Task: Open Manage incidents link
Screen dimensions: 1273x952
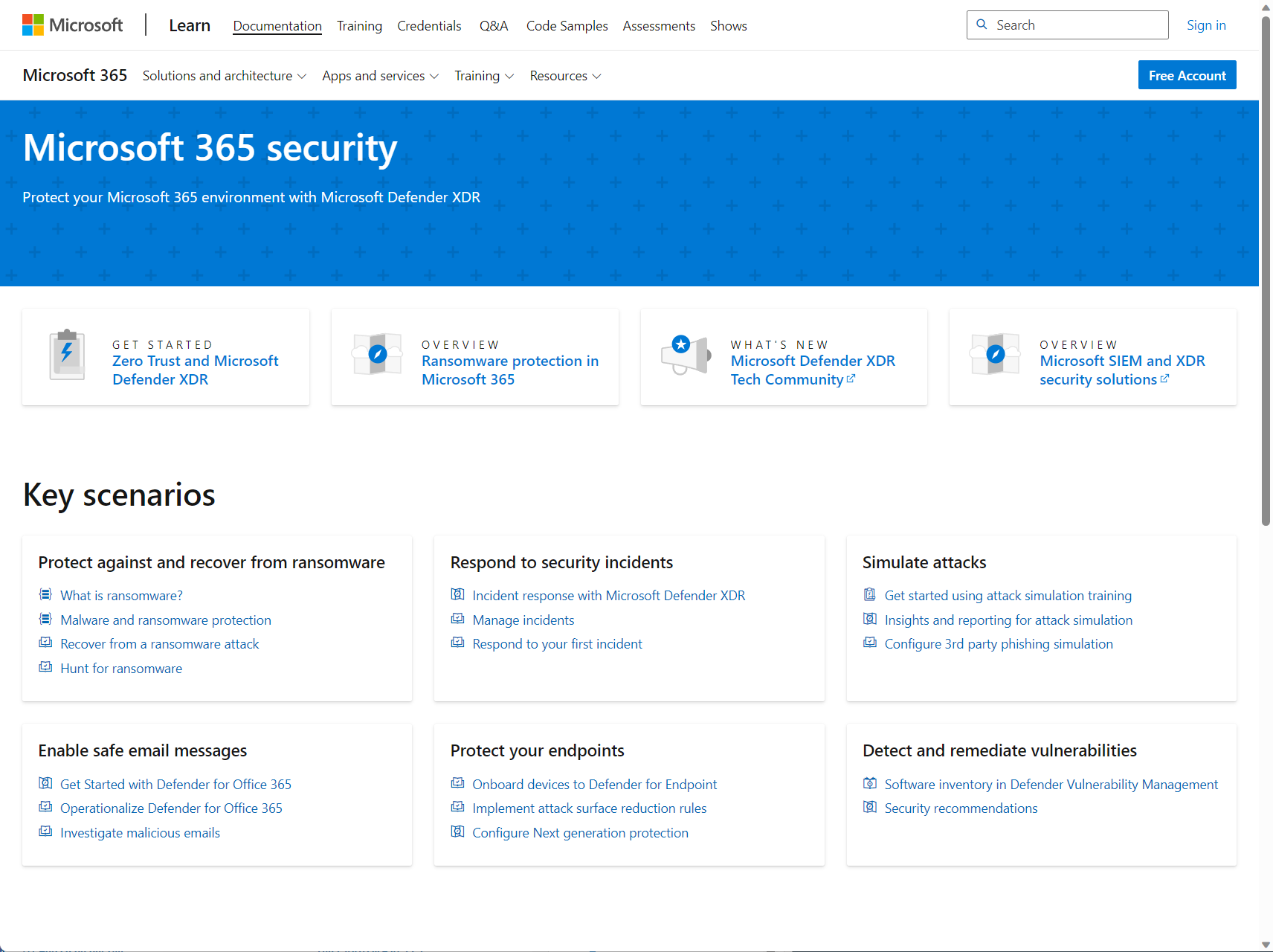Action: pyautogui.click(x=523, y=620)
